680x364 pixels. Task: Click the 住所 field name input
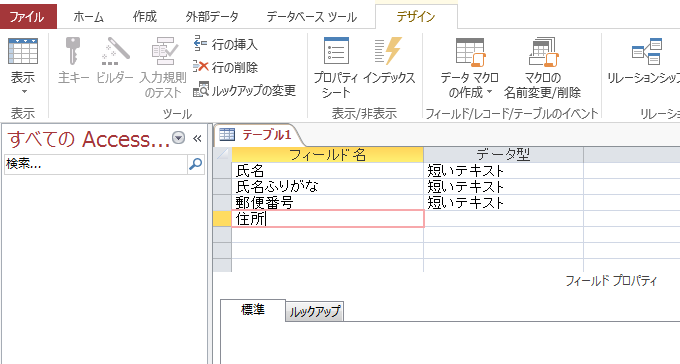[x=327, y=219]
